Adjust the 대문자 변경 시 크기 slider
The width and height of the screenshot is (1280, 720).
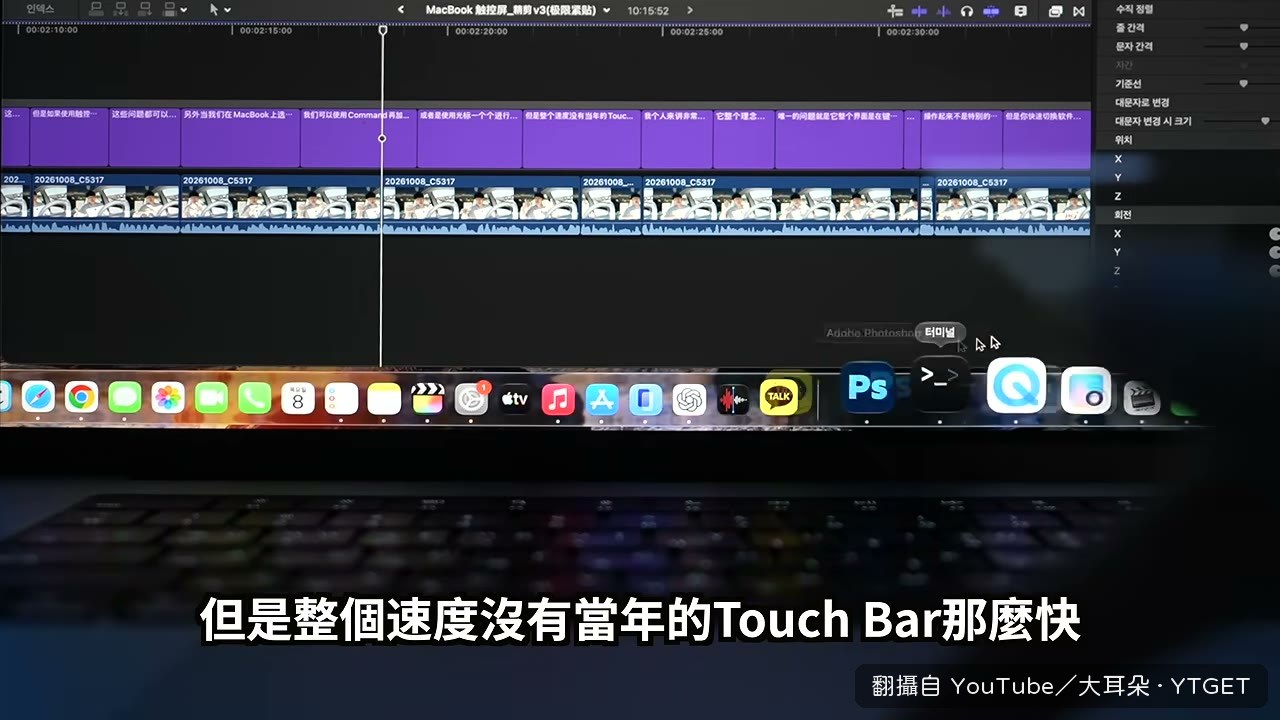coord(1265,121)
